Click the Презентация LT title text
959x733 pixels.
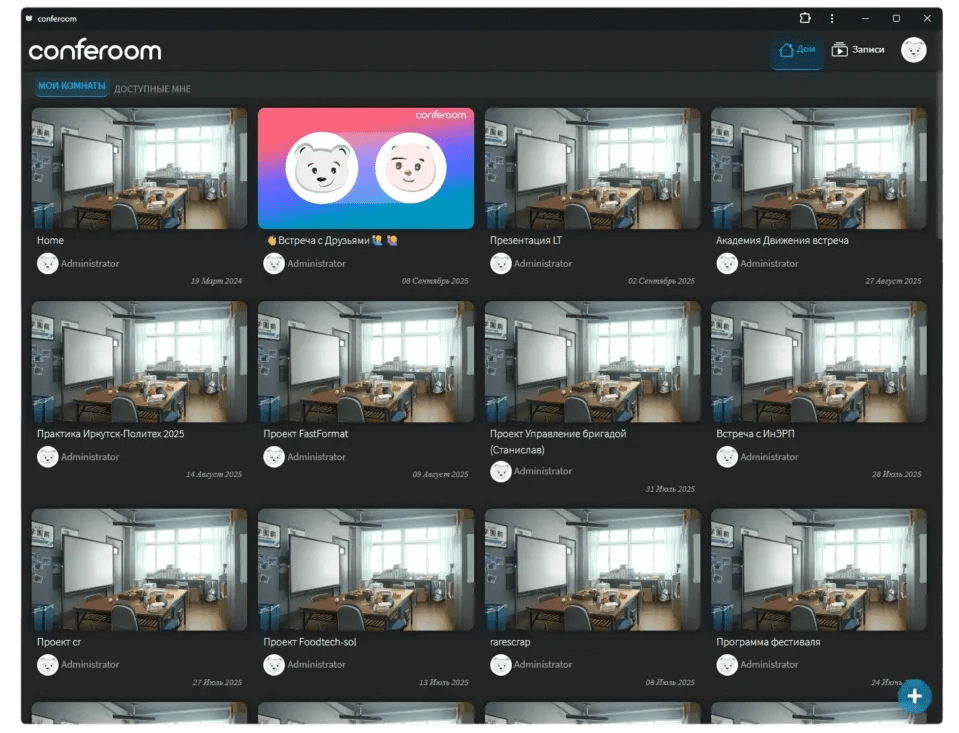pos(525,240)
